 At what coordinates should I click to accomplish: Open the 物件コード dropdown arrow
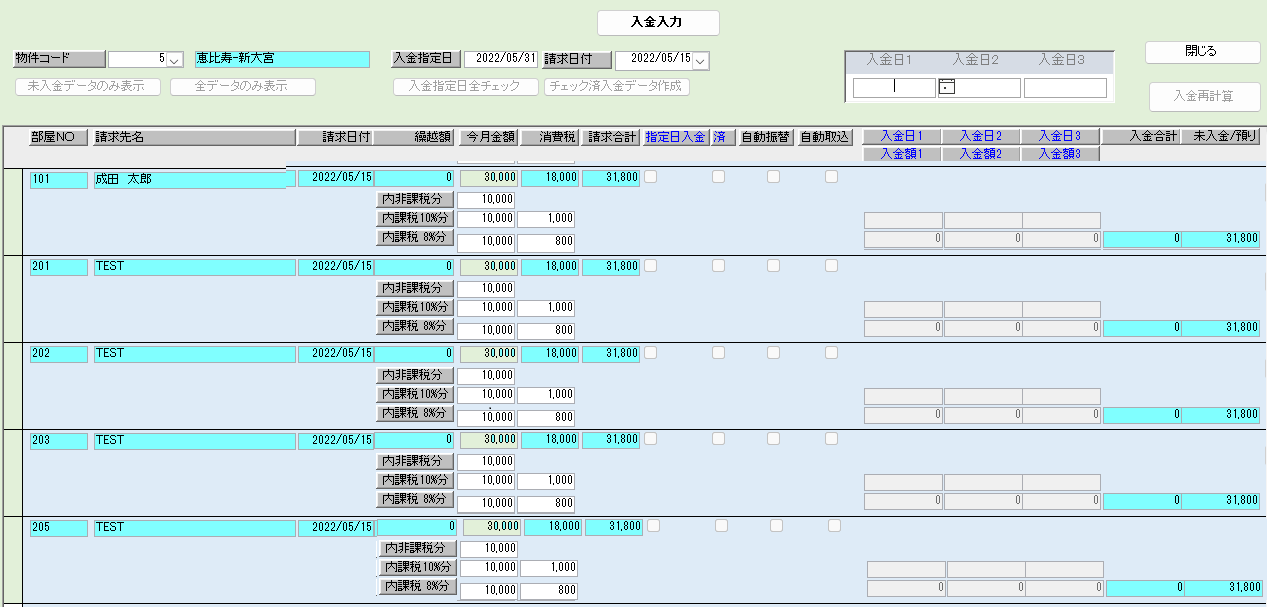click(x=175, y=60)
